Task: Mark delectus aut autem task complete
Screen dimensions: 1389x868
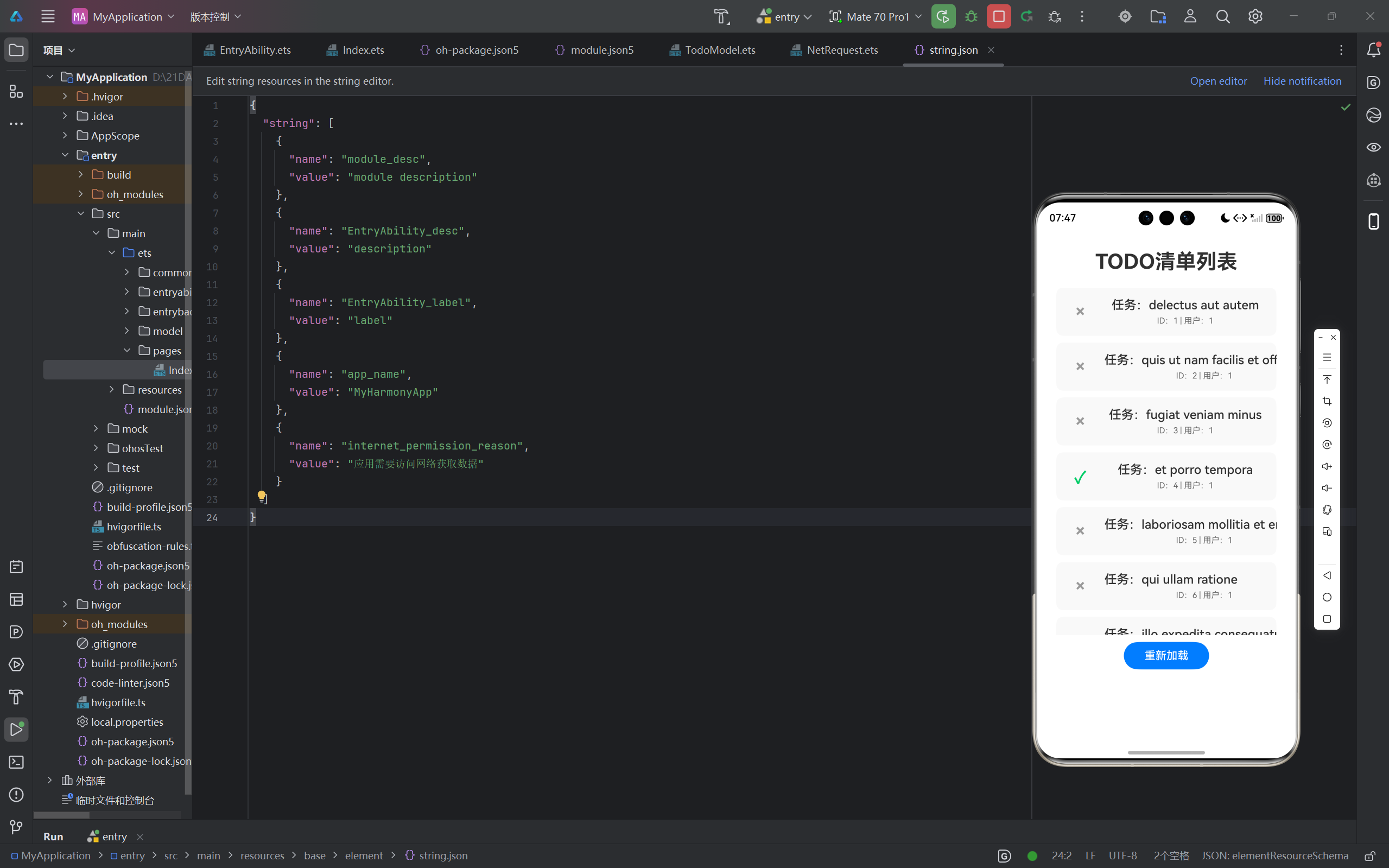Action: tap(1080, 311)
